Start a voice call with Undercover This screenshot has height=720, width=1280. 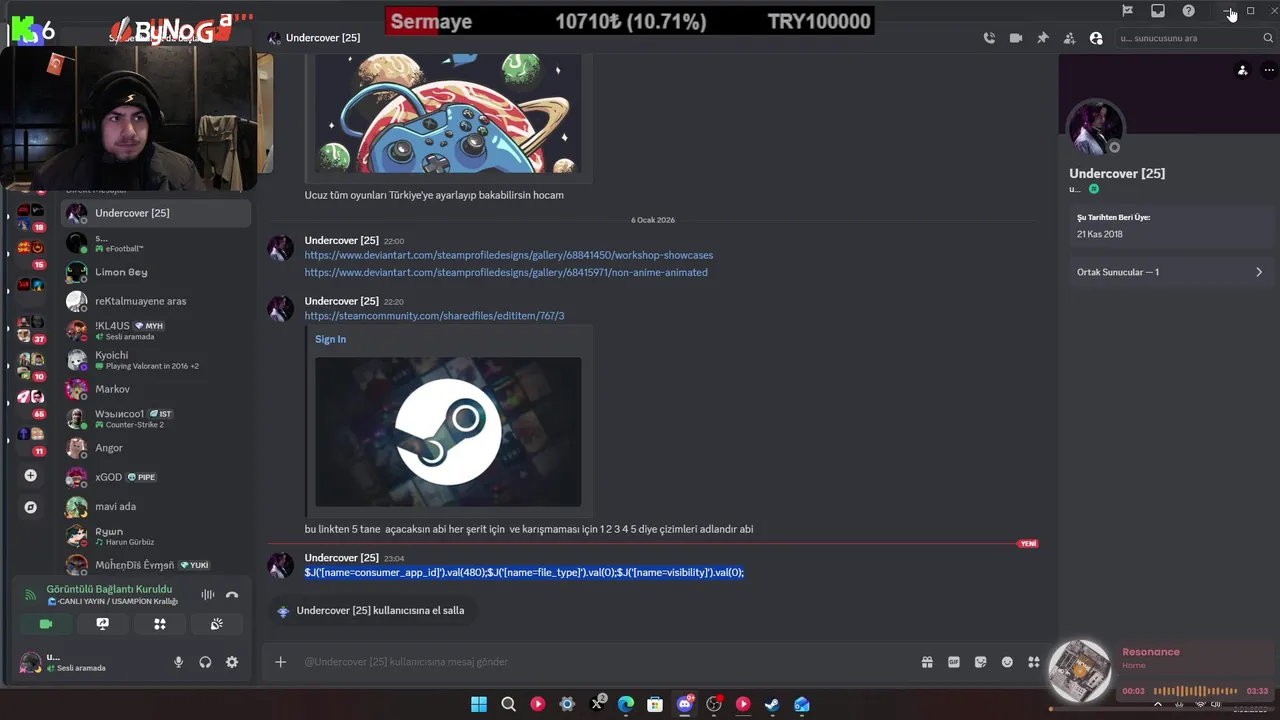989,38
